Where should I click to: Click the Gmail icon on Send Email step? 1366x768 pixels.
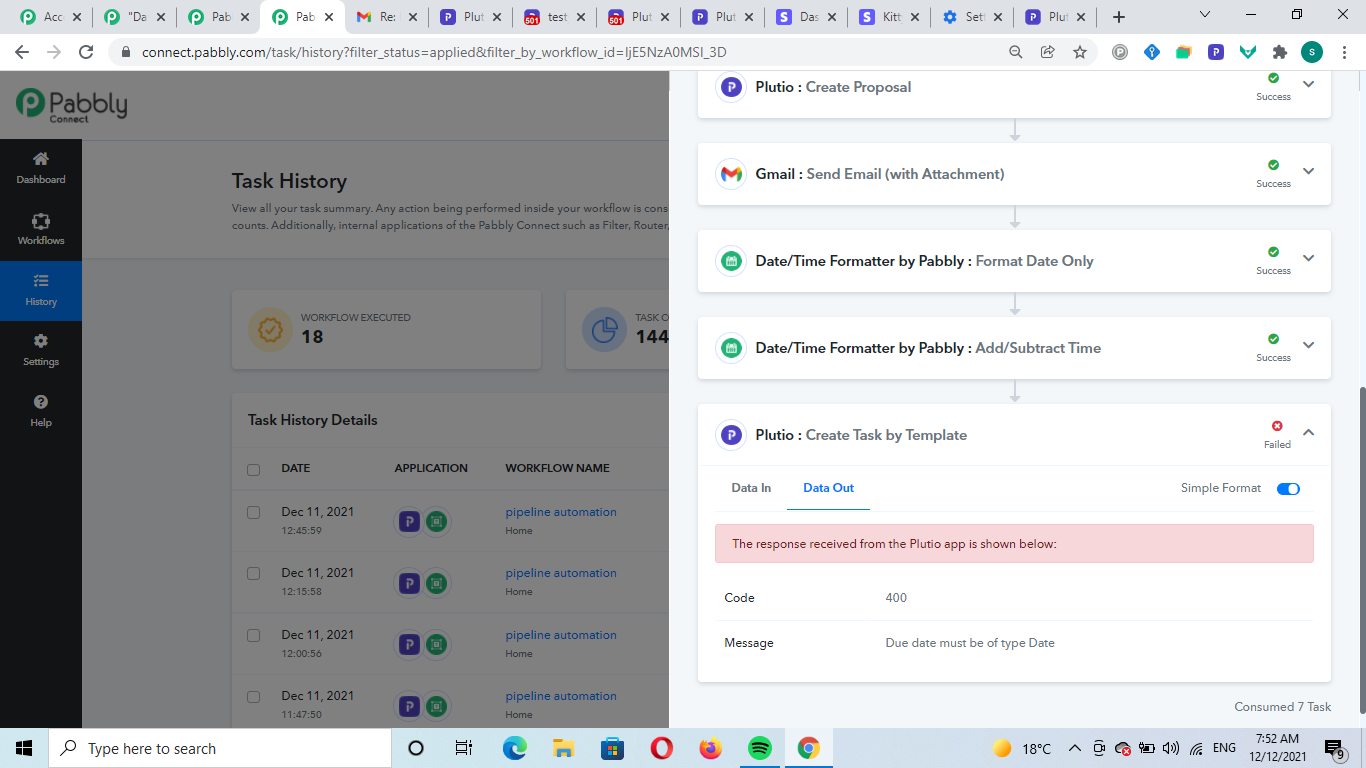pos(732,174)
